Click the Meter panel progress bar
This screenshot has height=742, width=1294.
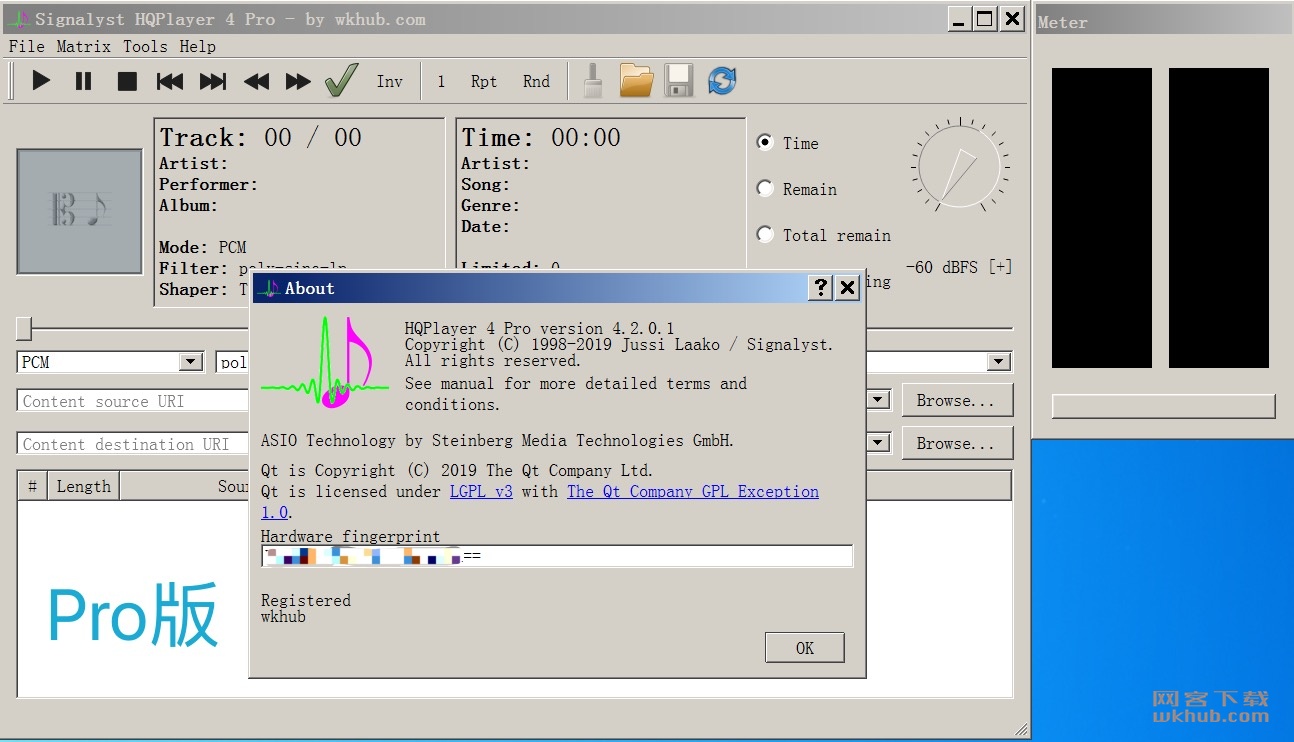1164,406
